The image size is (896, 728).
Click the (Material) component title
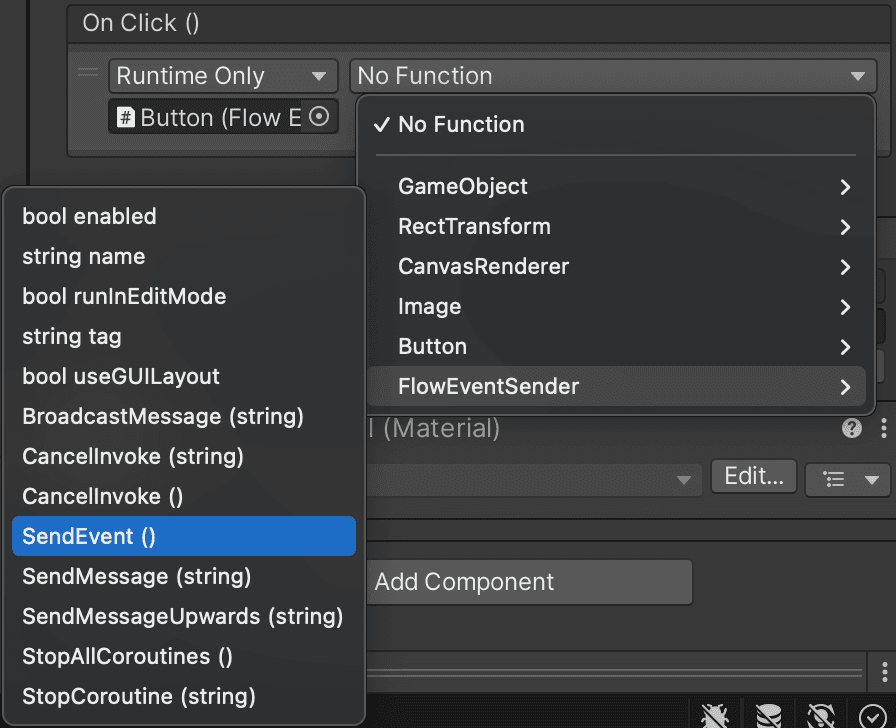[x=441, y=428]
